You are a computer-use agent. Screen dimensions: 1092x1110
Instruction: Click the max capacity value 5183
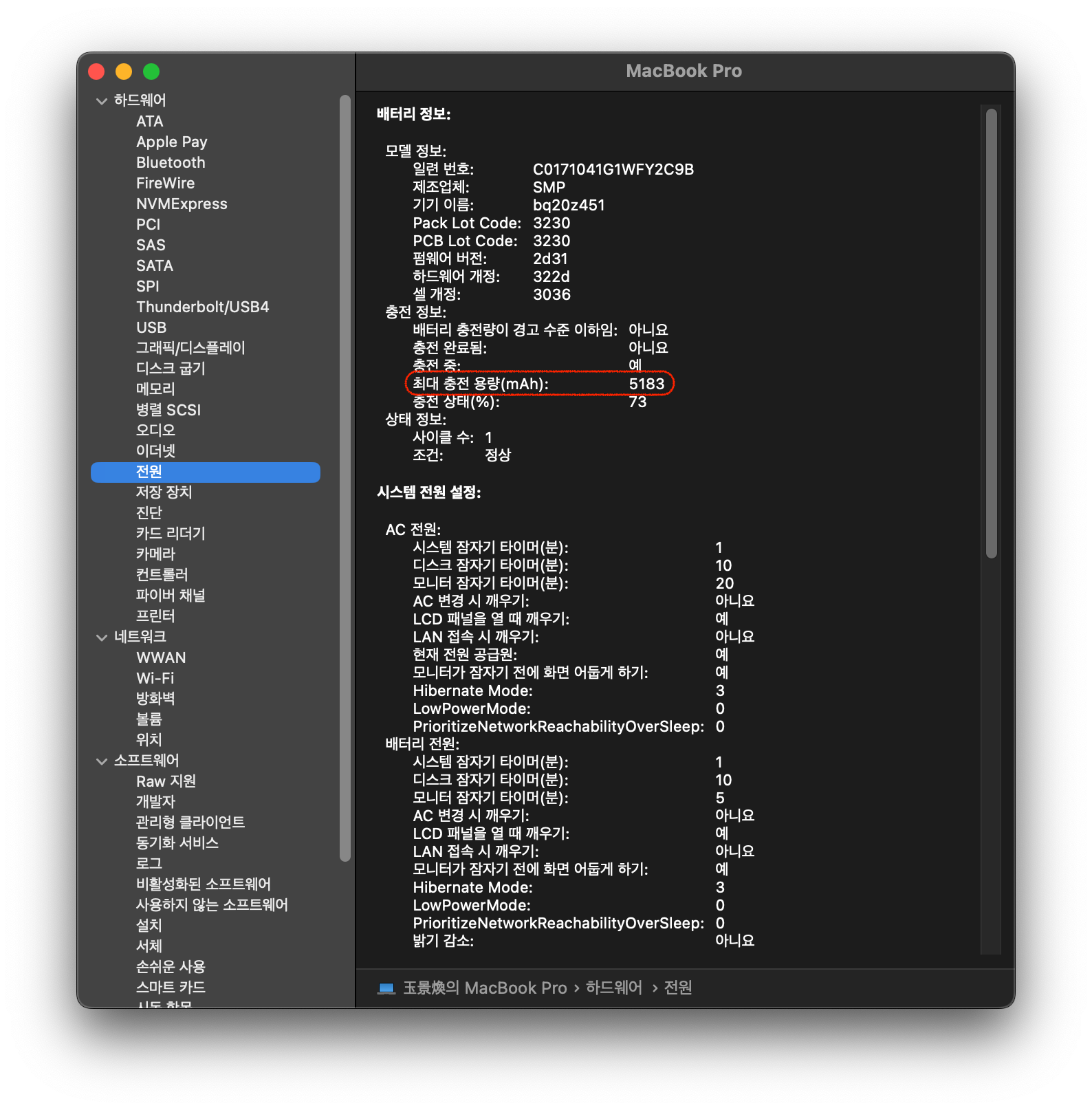[646, 384]
